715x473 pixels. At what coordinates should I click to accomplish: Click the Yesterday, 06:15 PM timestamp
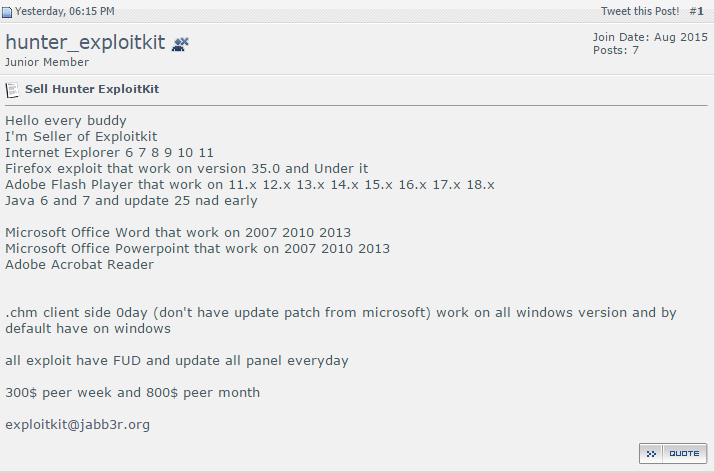click(x=65, y=11)
